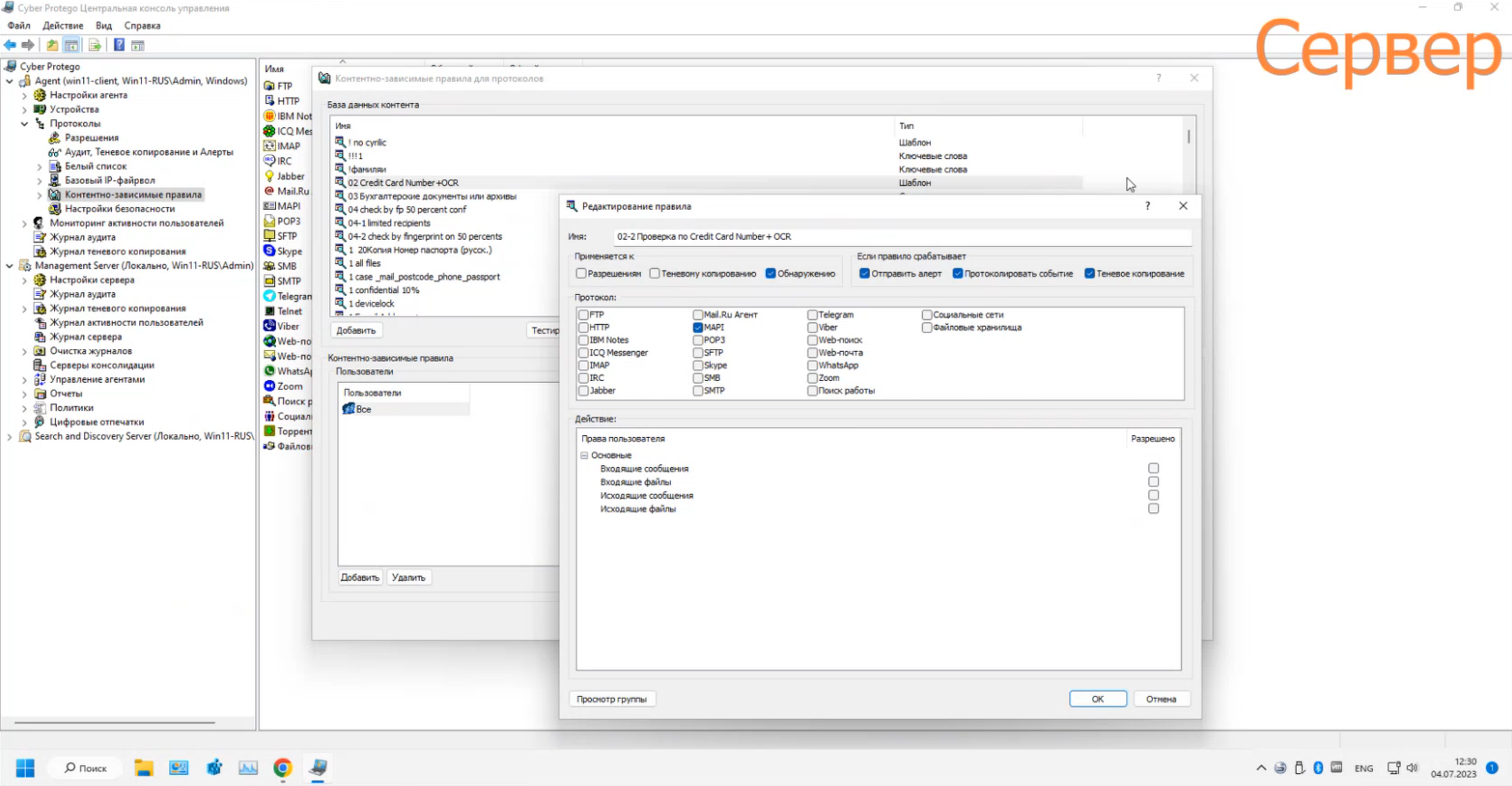Collapse the Основные rights group
1512x786 pixels.
pos(584,455)
